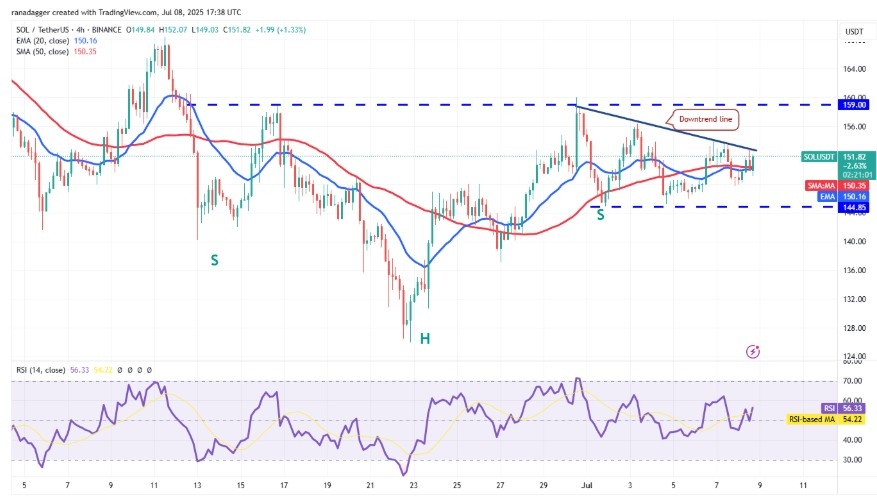Click the right S shoulder marker near Jul
The width and height of the screenshot is (877, 499).
pos(600,215)
